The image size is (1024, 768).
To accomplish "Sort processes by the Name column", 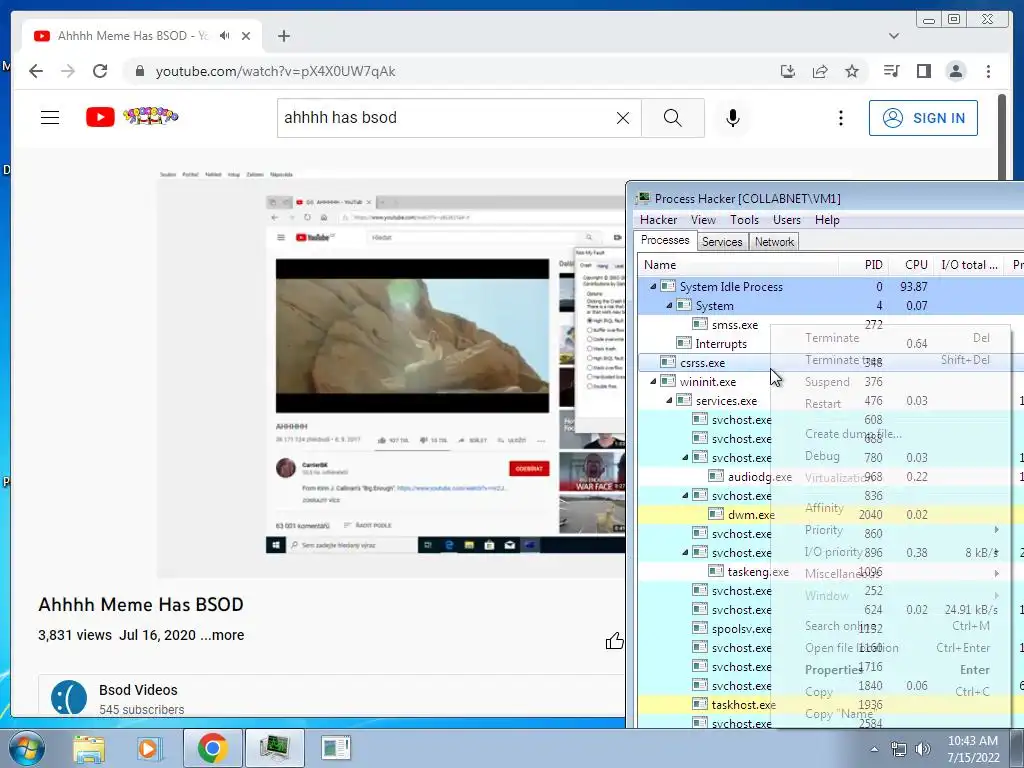I will click(x=738, y=264).
